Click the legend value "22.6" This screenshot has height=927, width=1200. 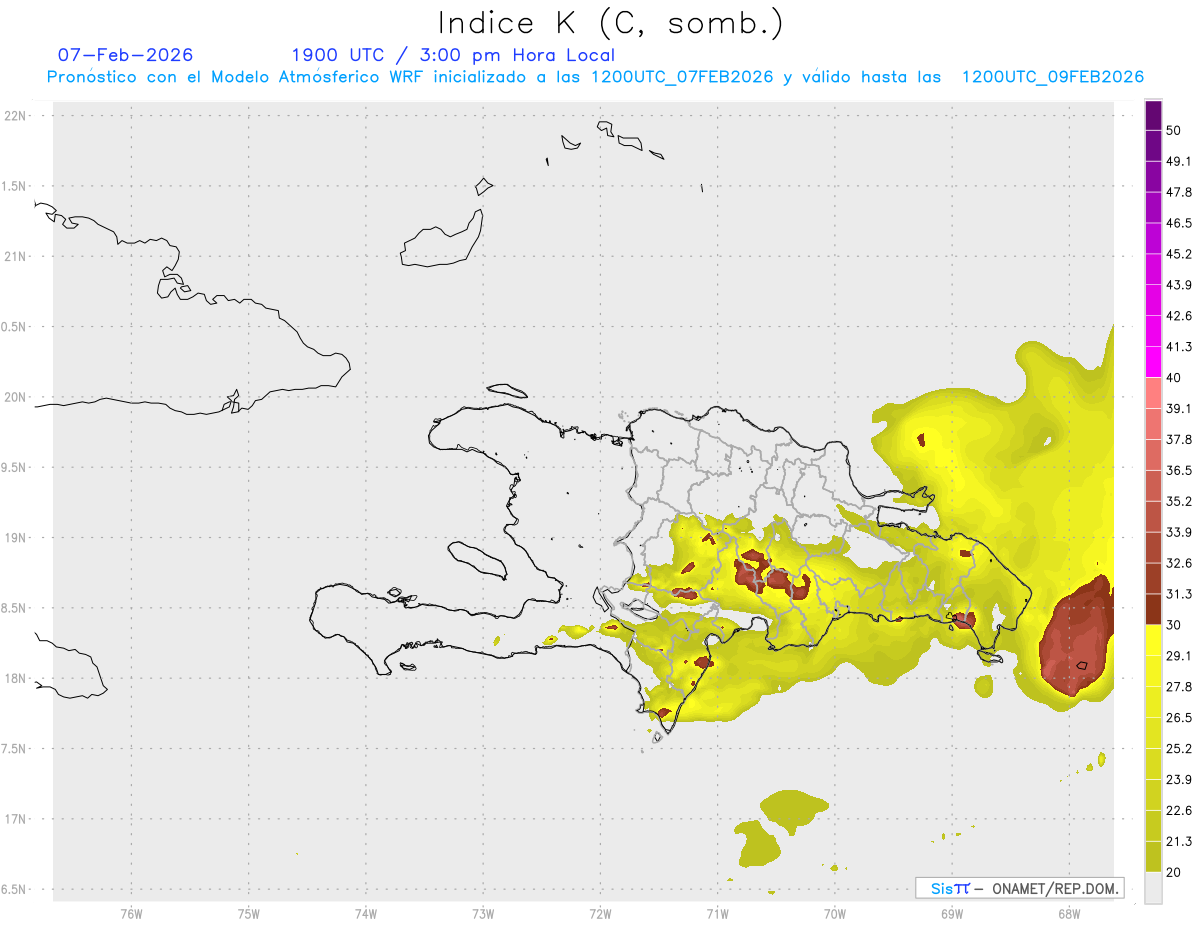[1179, 811]
